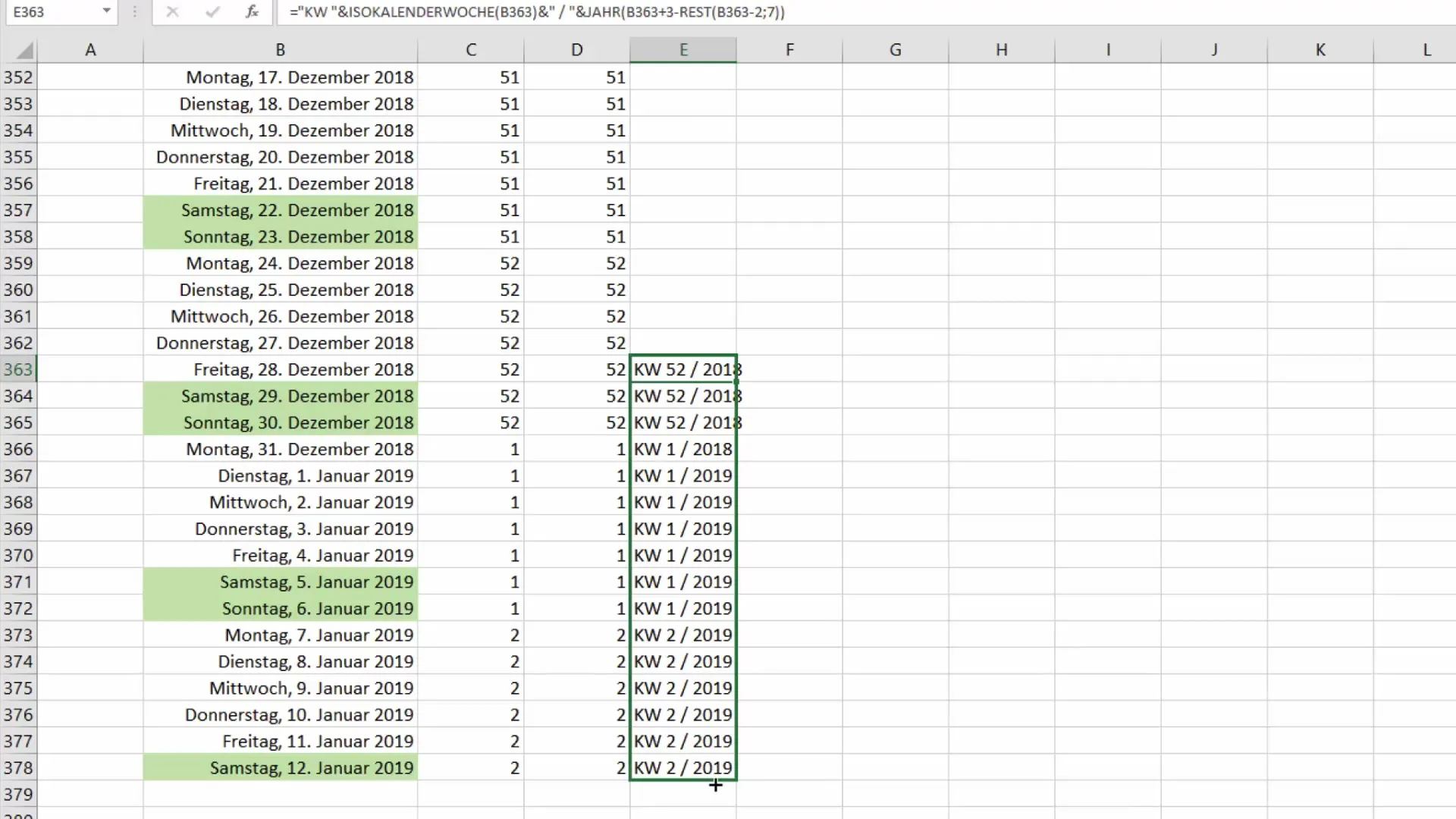
Task: Click cell 'Montag, 31. Dezember 2018'
Action: 281,449
